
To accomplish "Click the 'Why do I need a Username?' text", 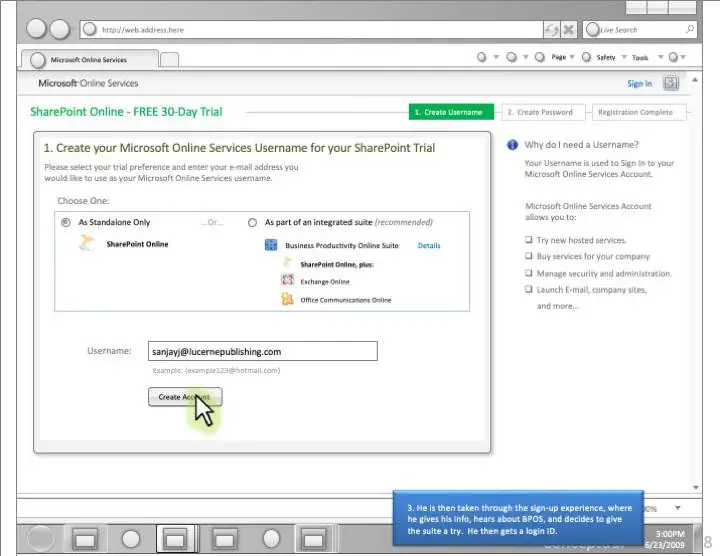I will coord(581,145).
